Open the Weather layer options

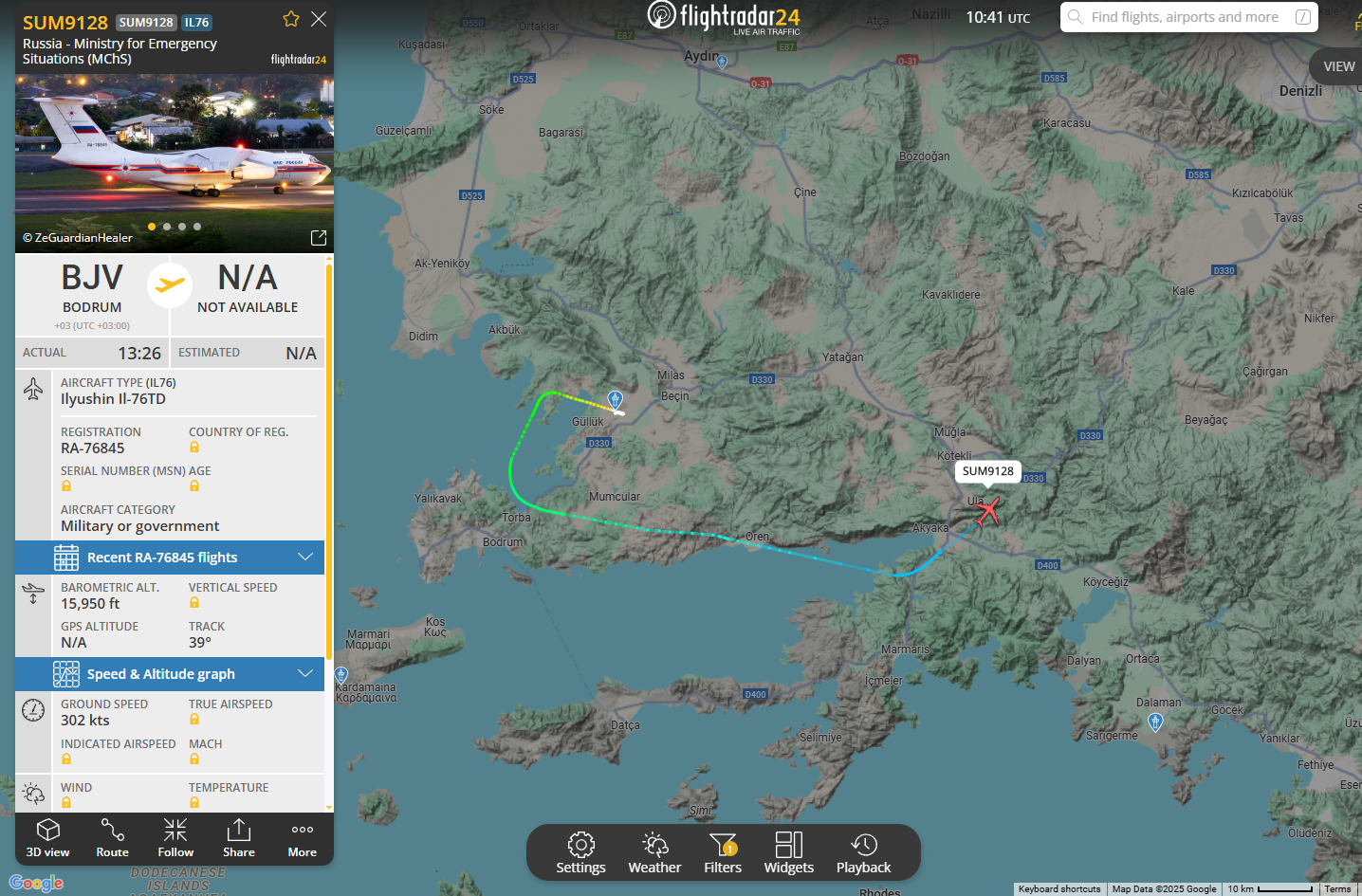654,853
